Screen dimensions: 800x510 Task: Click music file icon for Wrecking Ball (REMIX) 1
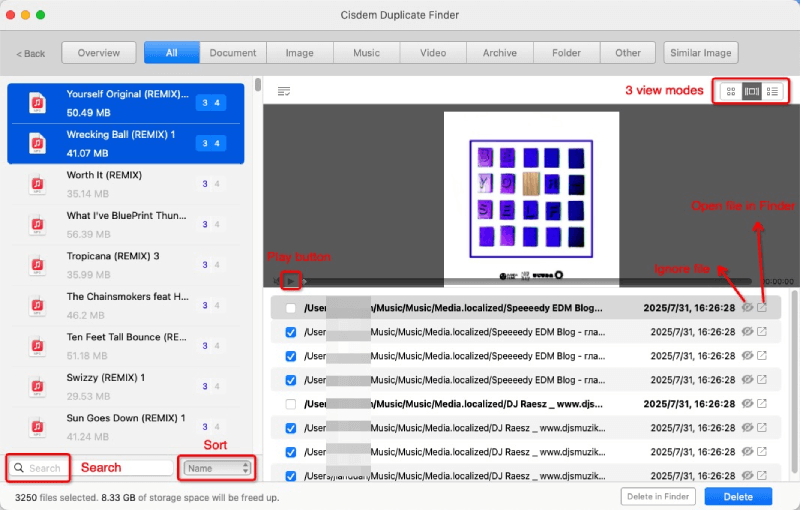[37, 143]
